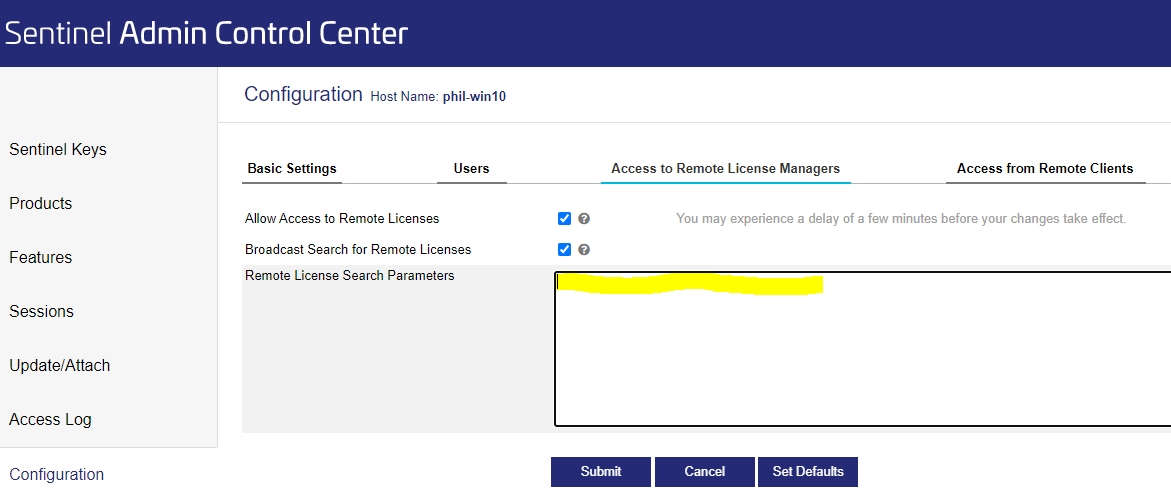Navigate to Features in sidebar
Image resolution: width=1171 pixels, height=501 pixels.
(x=40, y=258)
